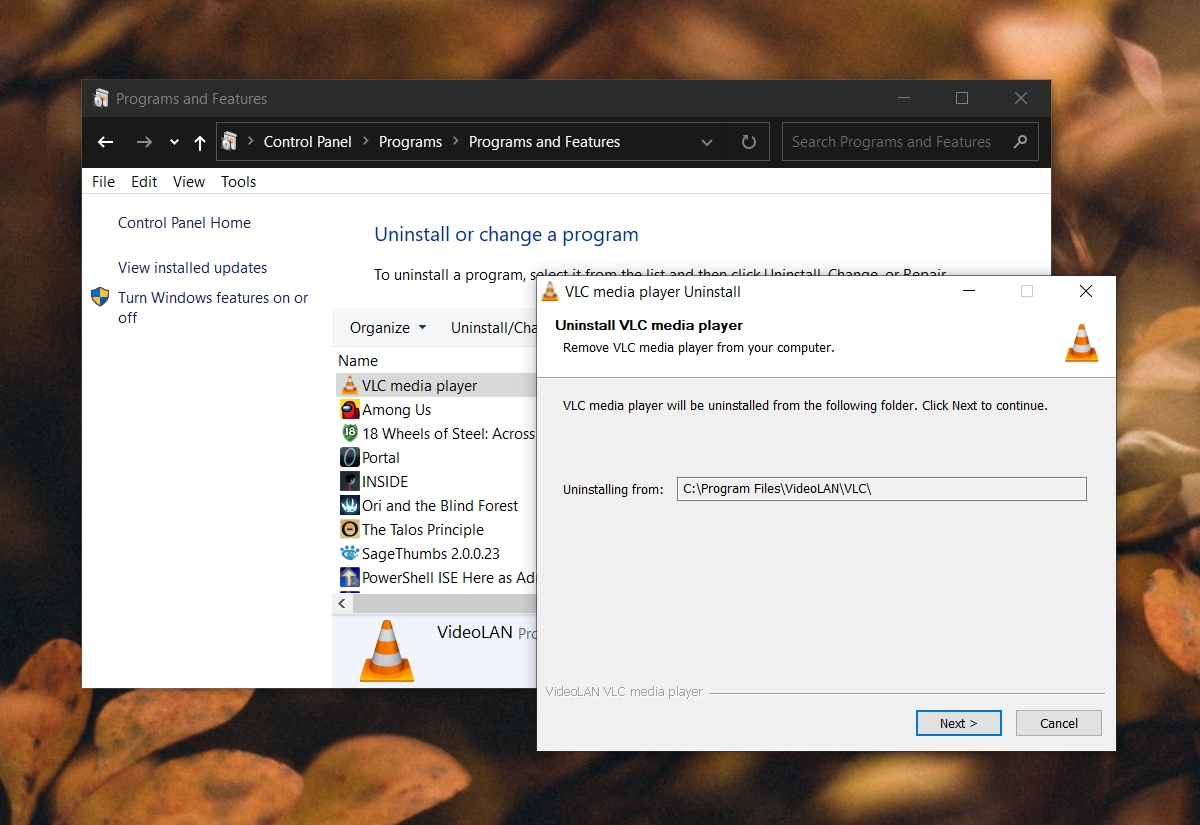1200x825 pixels.
Task: Click the Control Panel breadcrumb
Action: point(307,142)
